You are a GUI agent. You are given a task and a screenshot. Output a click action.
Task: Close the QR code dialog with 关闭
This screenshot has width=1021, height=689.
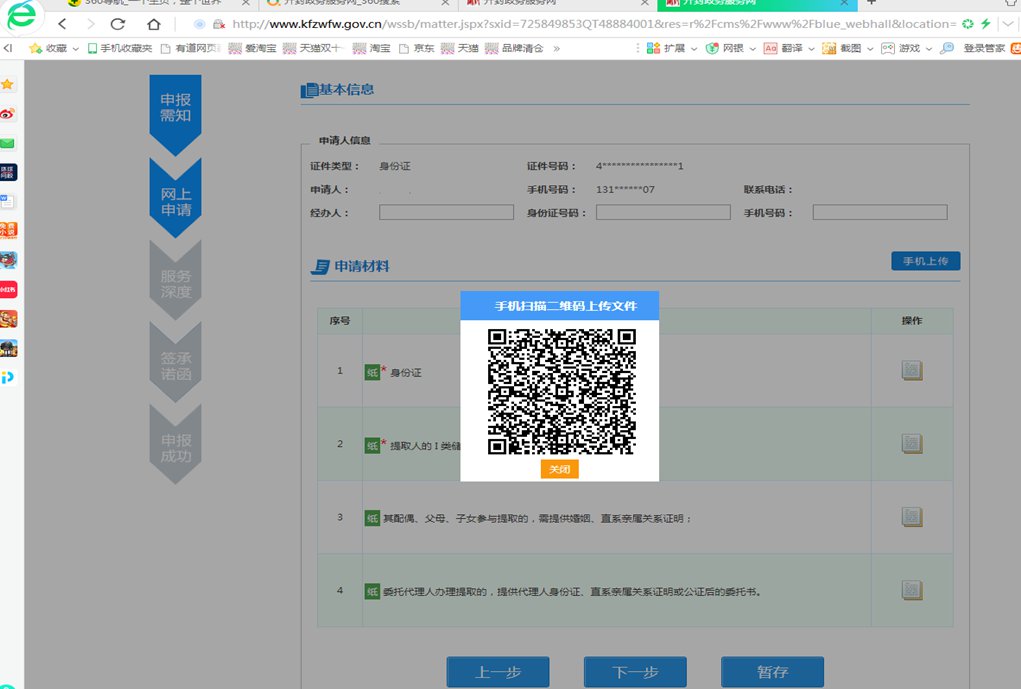click(559, 470)
